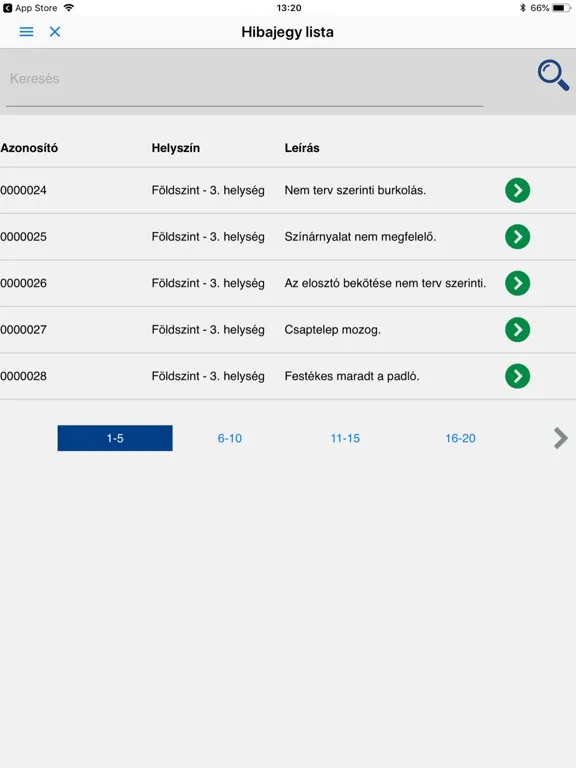
Task: Open details arrow for ticket 0000027
Action: [x=517, y=330]
